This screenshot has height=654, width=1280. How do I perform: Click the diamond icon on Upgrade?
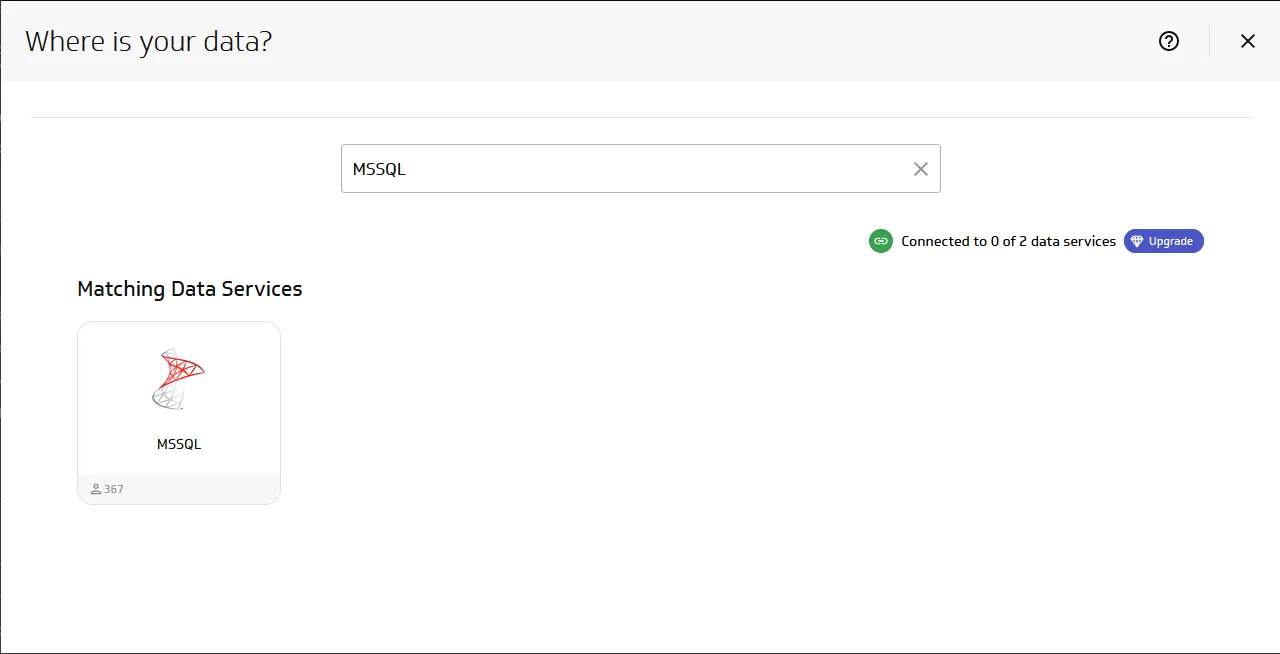click(1136, 241)
